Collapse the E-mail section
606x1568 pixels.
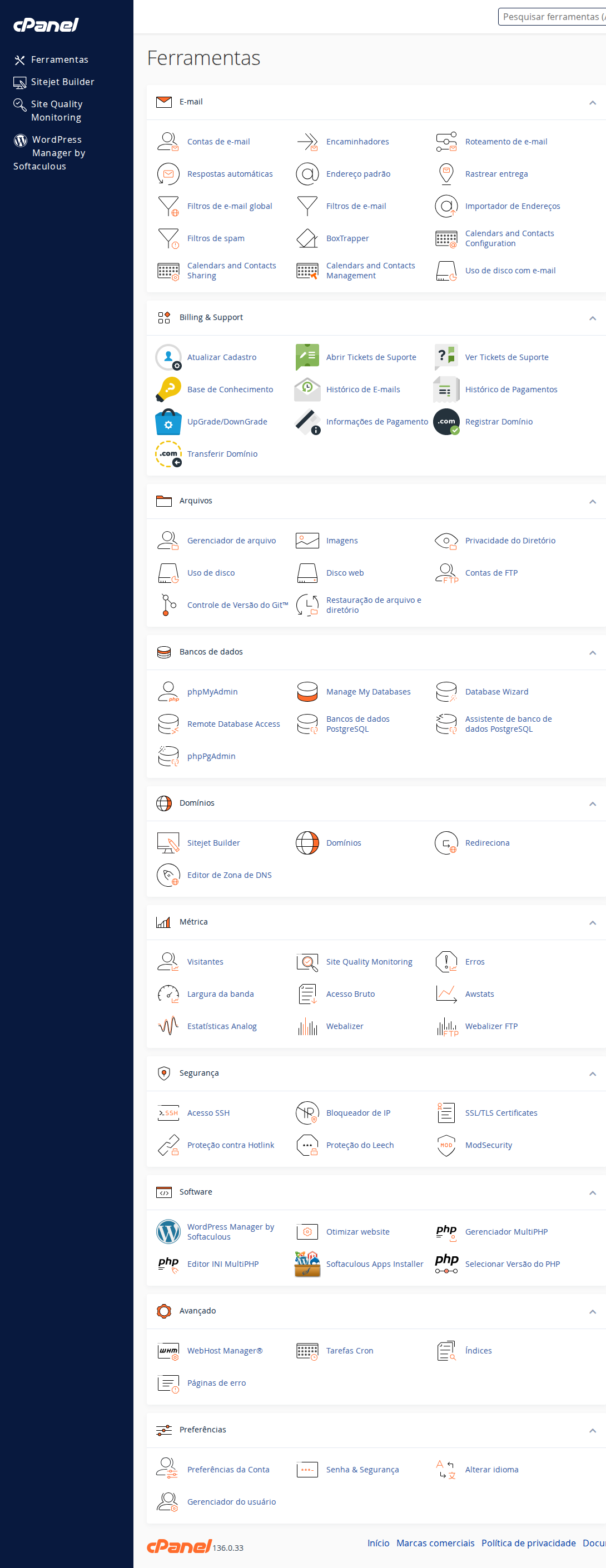[592, 103]
